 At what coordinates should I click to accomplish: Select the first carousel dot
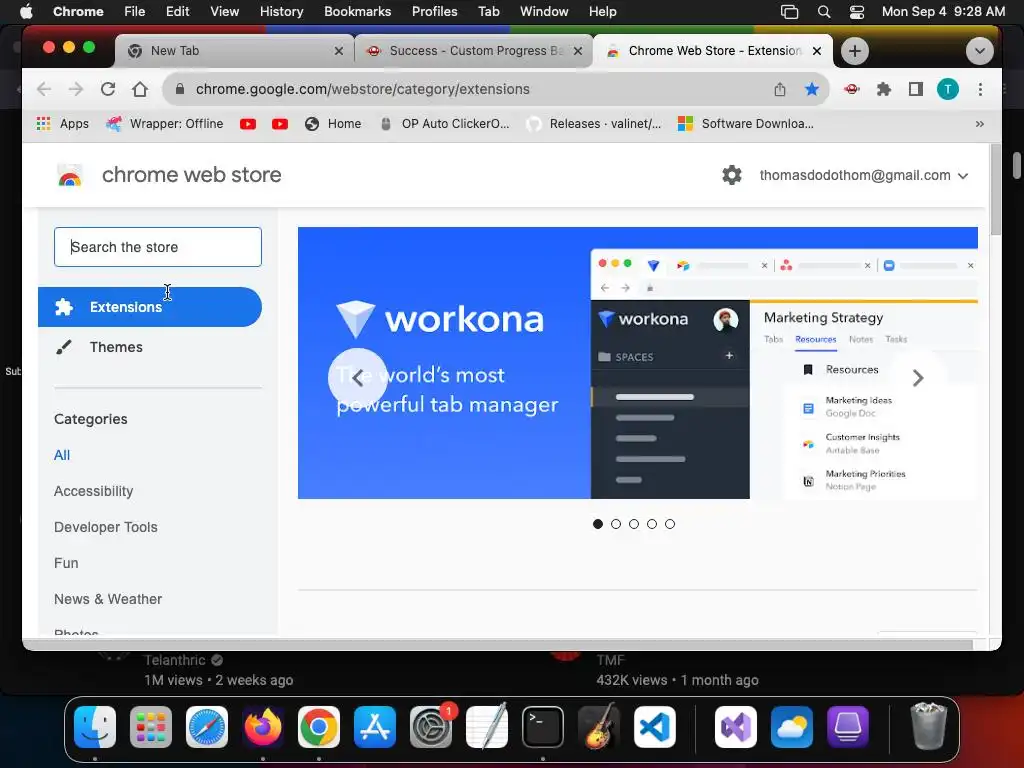point(598,524)
